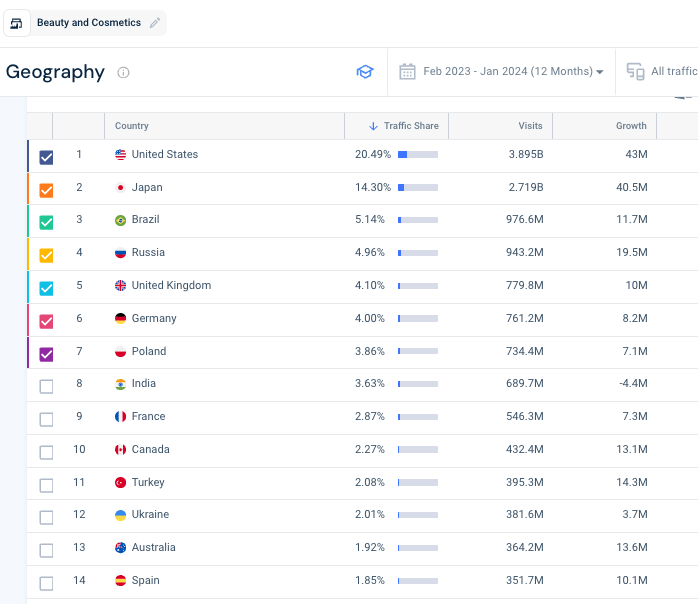The width and height of the screenshot is (698, 604).
Task: Click the 4.10% traffic share value
Action: click(369, 285)
